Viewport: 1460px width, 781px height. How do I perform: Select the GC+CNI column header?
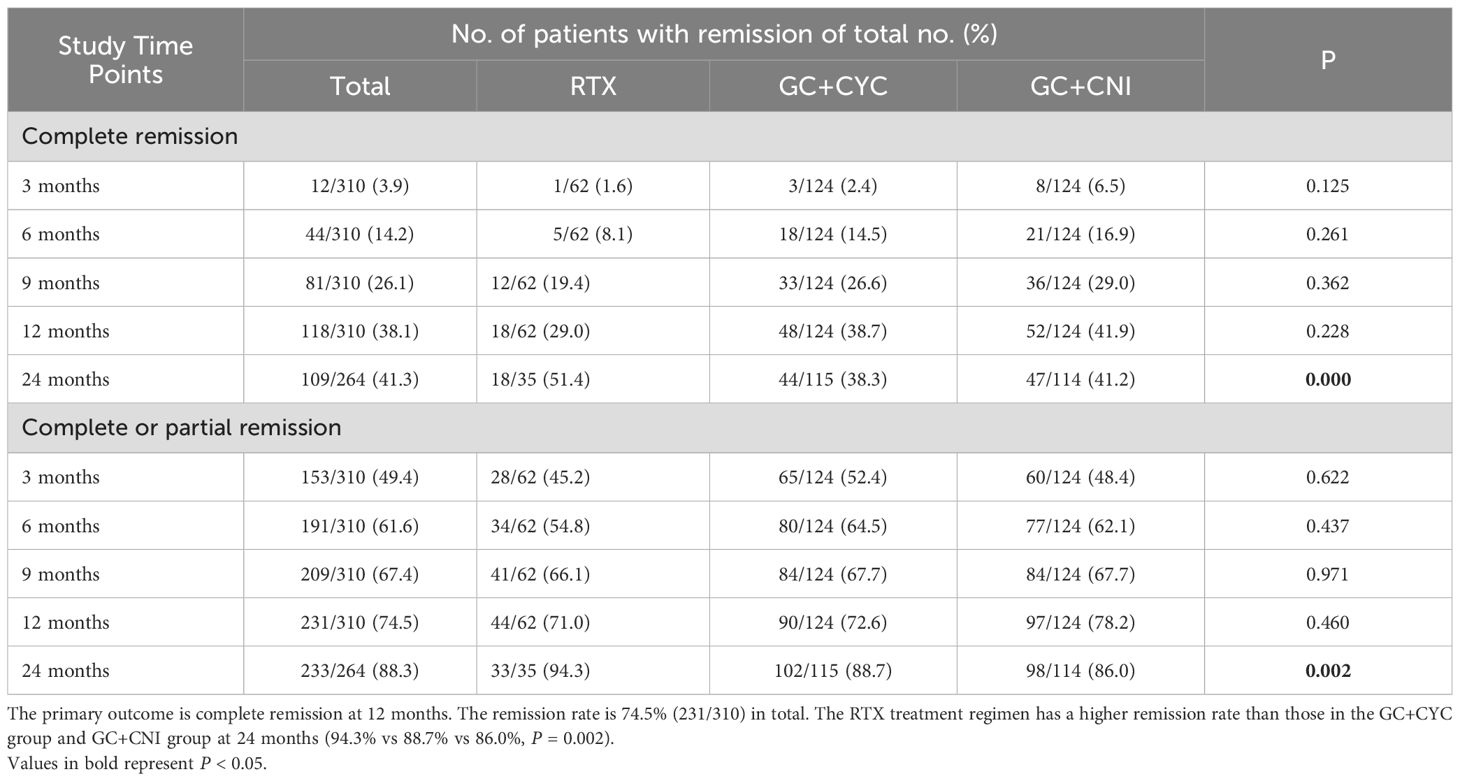coord(1080,87)
